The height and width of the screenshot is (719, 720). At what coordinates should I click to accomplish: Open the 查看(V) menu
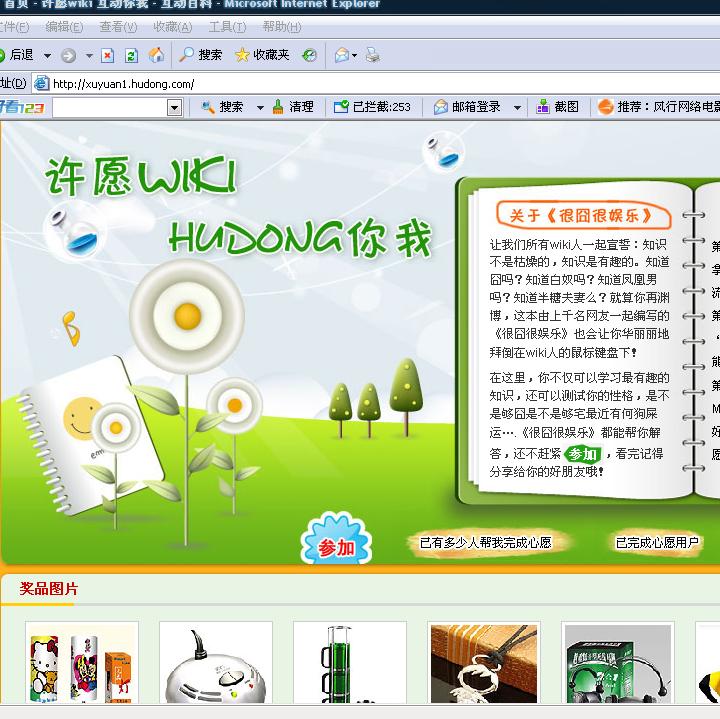tap(118, 27)
